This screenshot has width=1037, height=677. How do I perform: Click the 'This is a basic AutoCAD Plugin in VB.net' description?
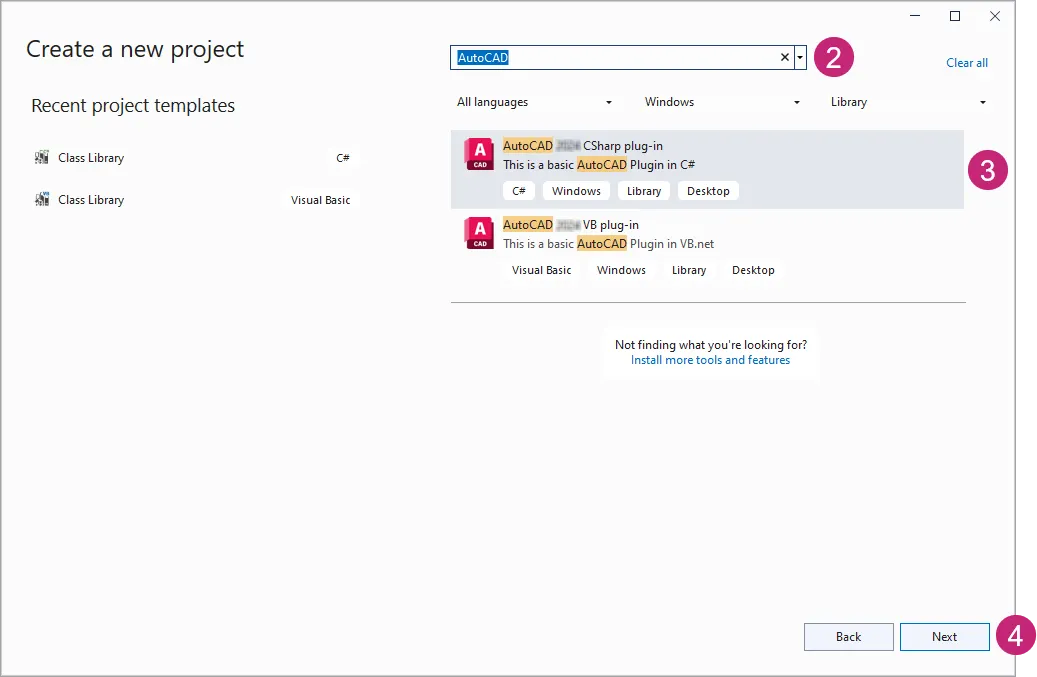tap(608, 244)
